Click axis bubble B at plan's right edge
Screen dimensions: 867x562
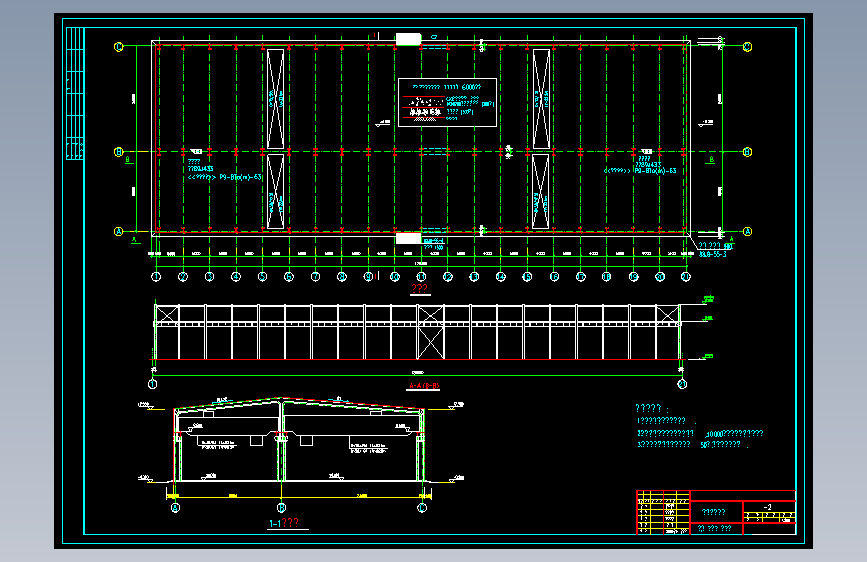coord(747,152)
